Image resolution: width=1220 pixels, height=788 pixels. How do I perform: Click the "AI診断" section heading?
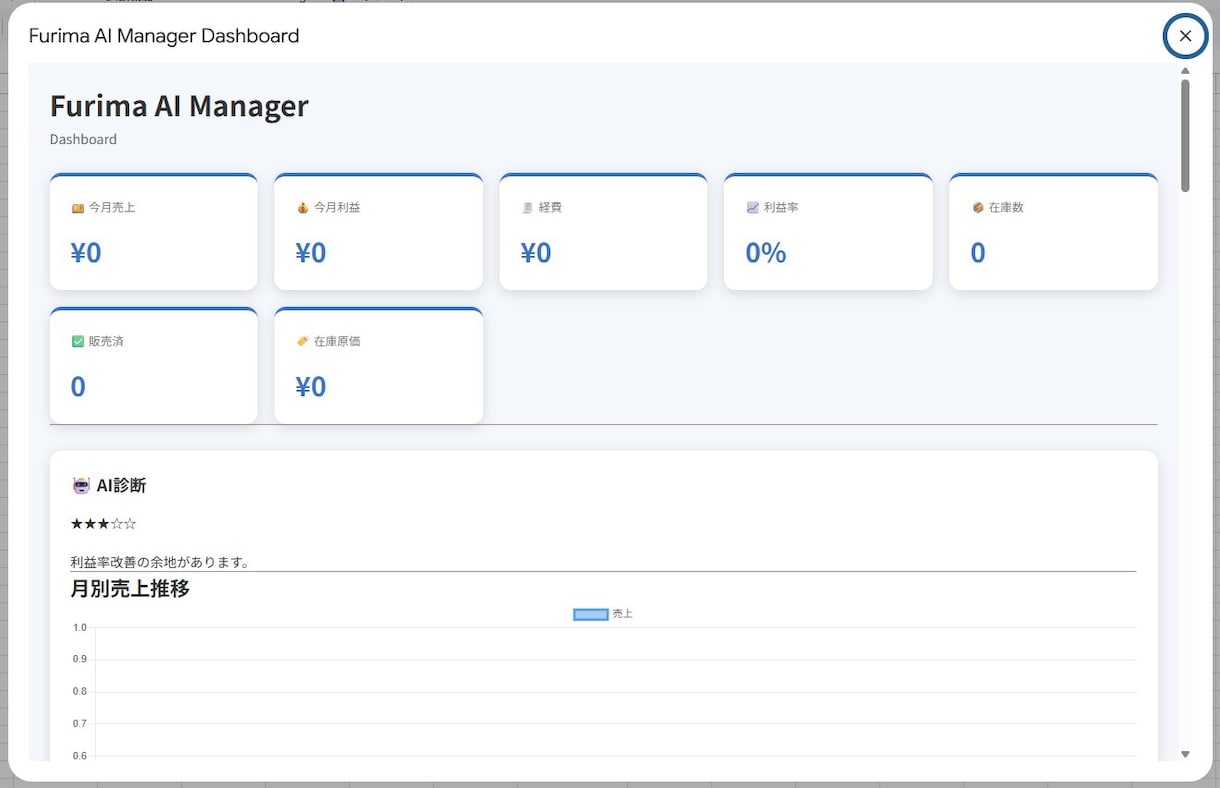(121, 486)
